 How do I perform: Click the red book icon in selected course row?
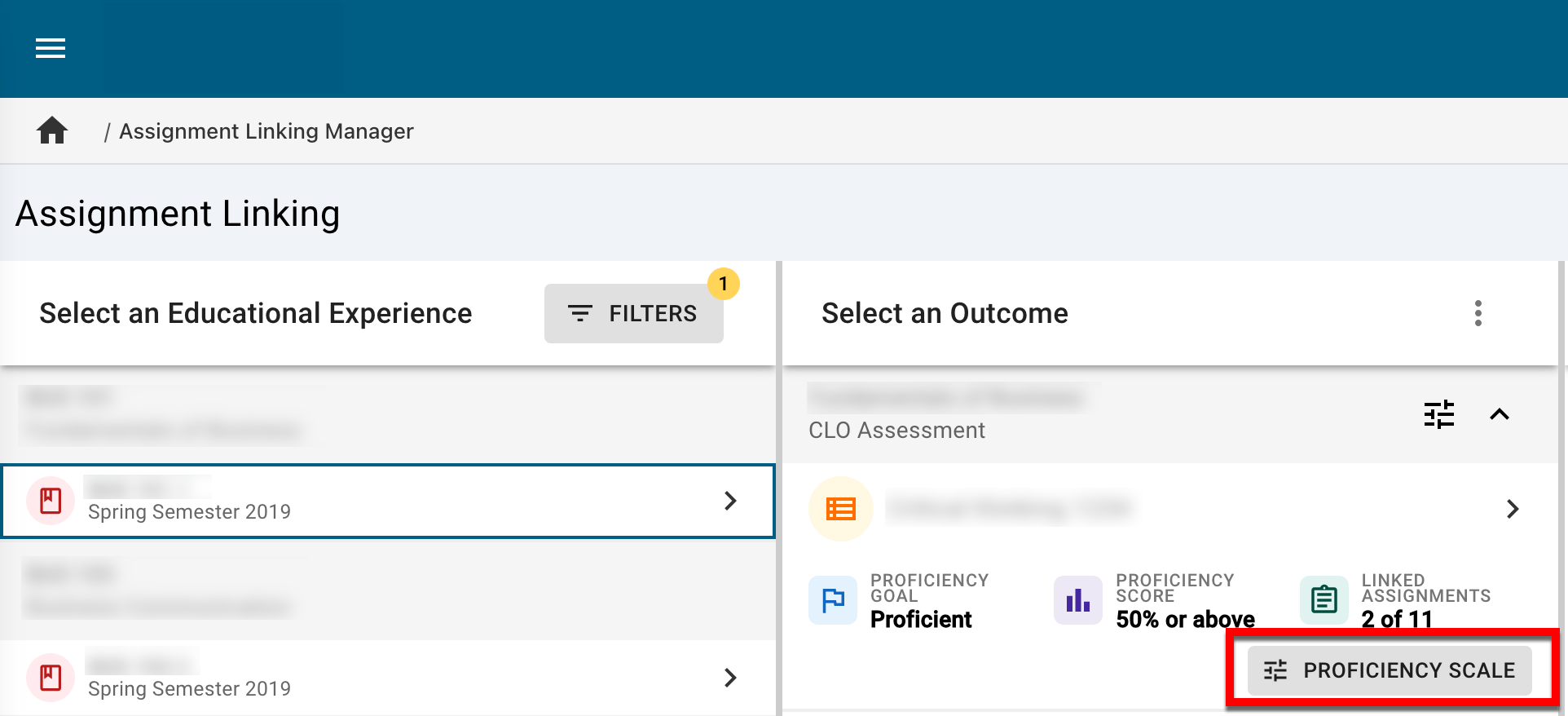[x=51, y=501]
